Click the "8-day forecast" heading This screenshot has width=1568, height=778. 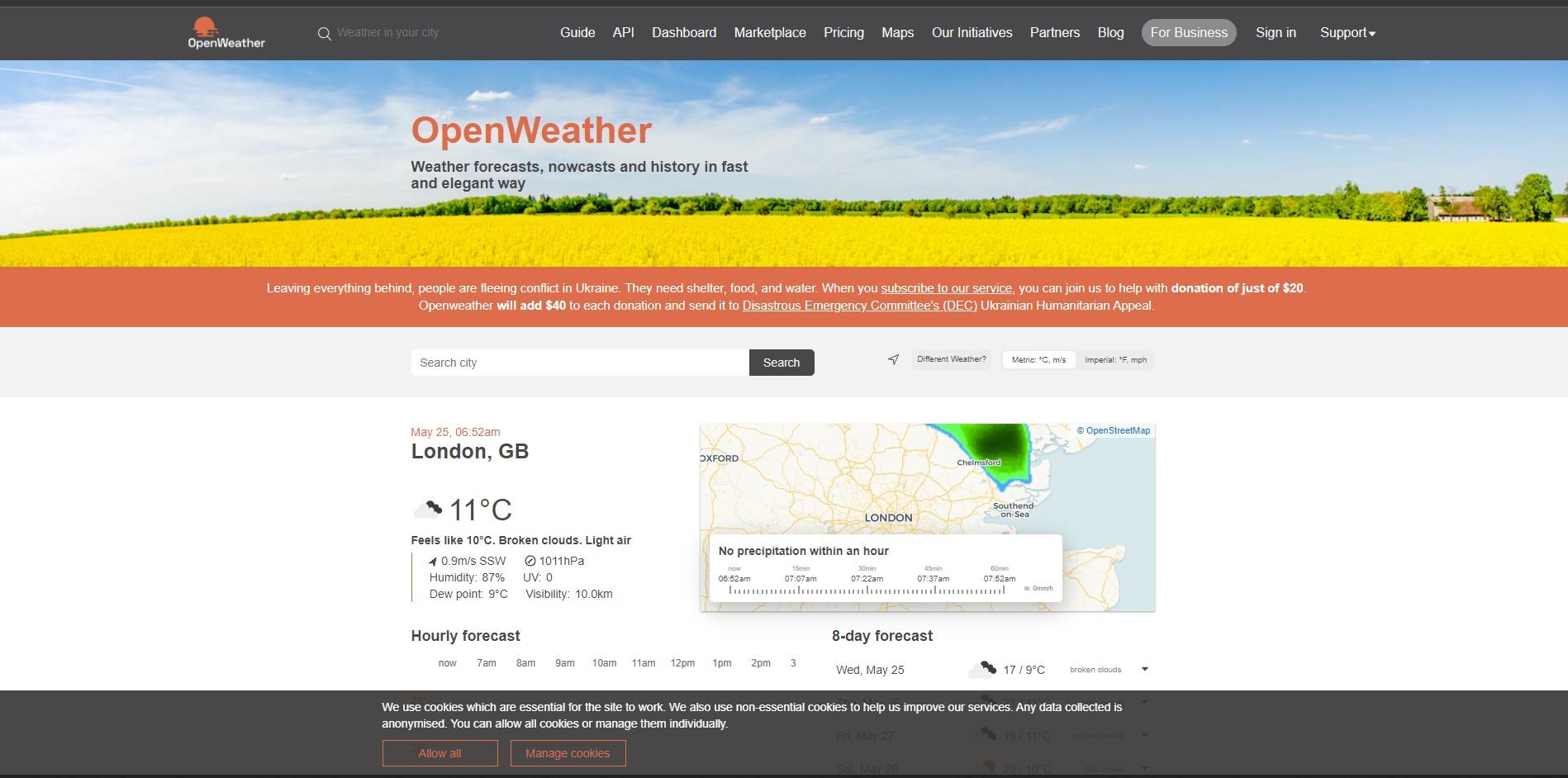(x=882, y=636)
